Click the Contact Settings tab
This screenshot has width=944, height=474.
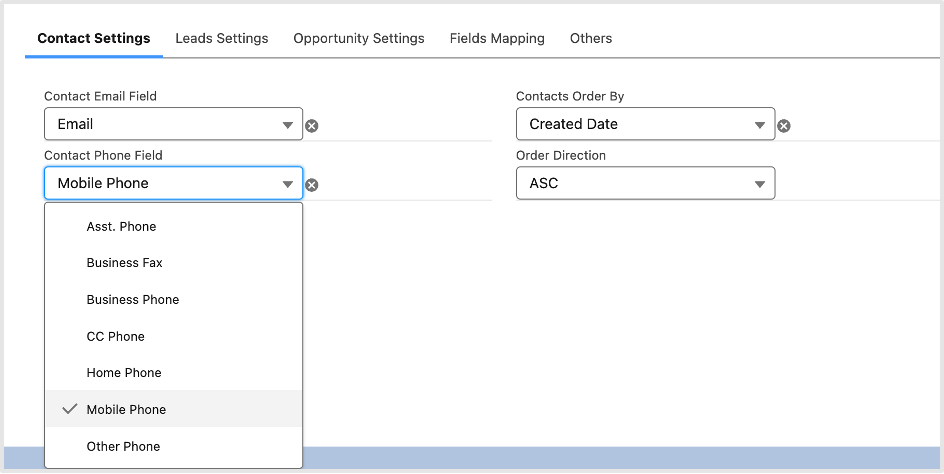click(x=94, y=38)
